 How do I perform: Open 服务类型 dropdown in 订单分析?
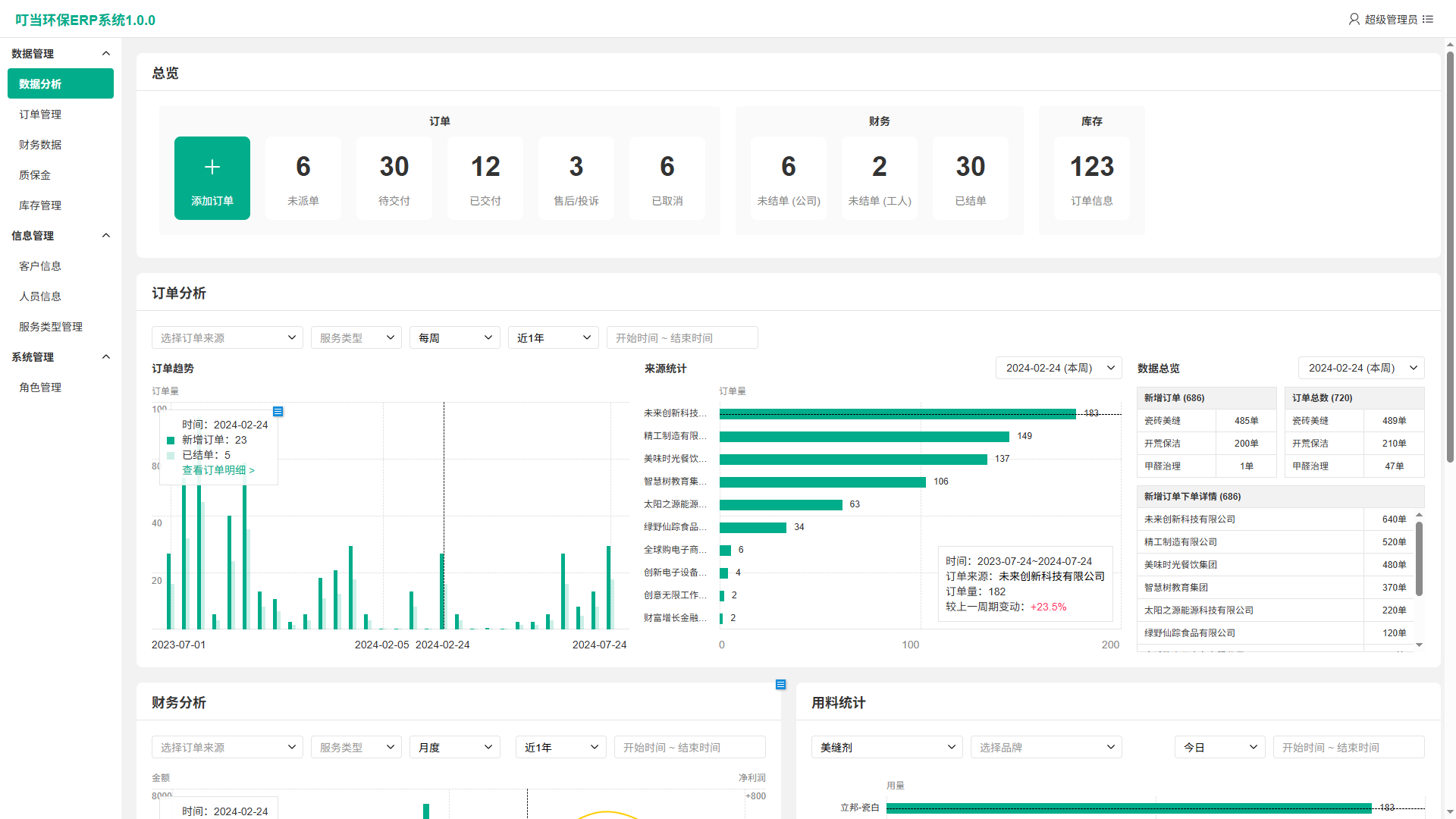click(356, 337)
